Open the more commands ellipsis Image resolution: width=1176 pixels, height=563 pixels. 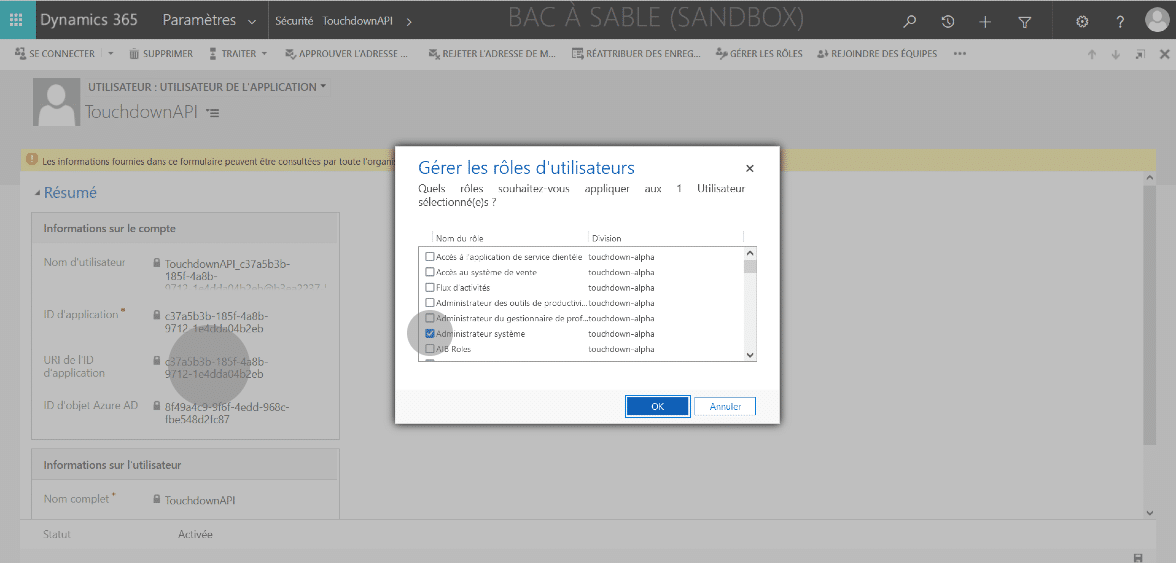[x=959, y=53]
